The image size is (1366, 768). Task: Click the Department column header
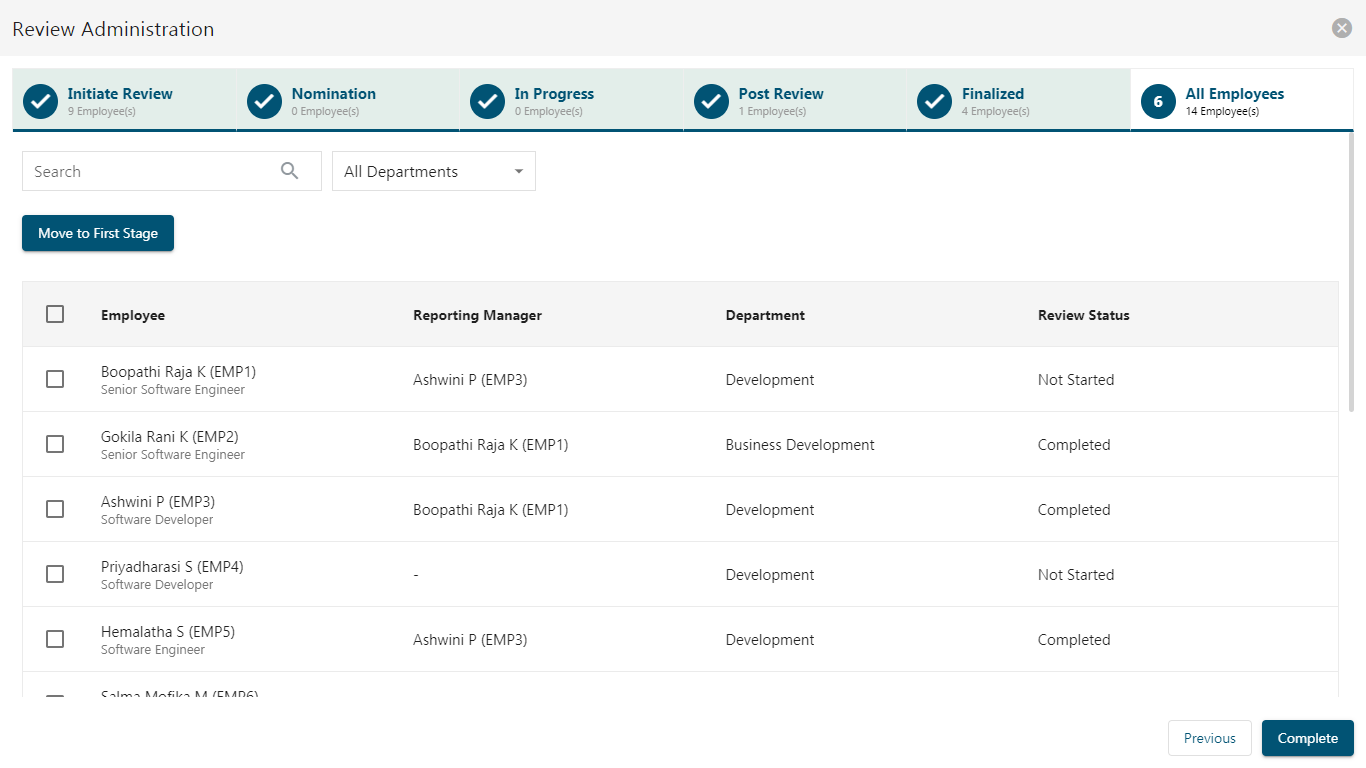765,315
